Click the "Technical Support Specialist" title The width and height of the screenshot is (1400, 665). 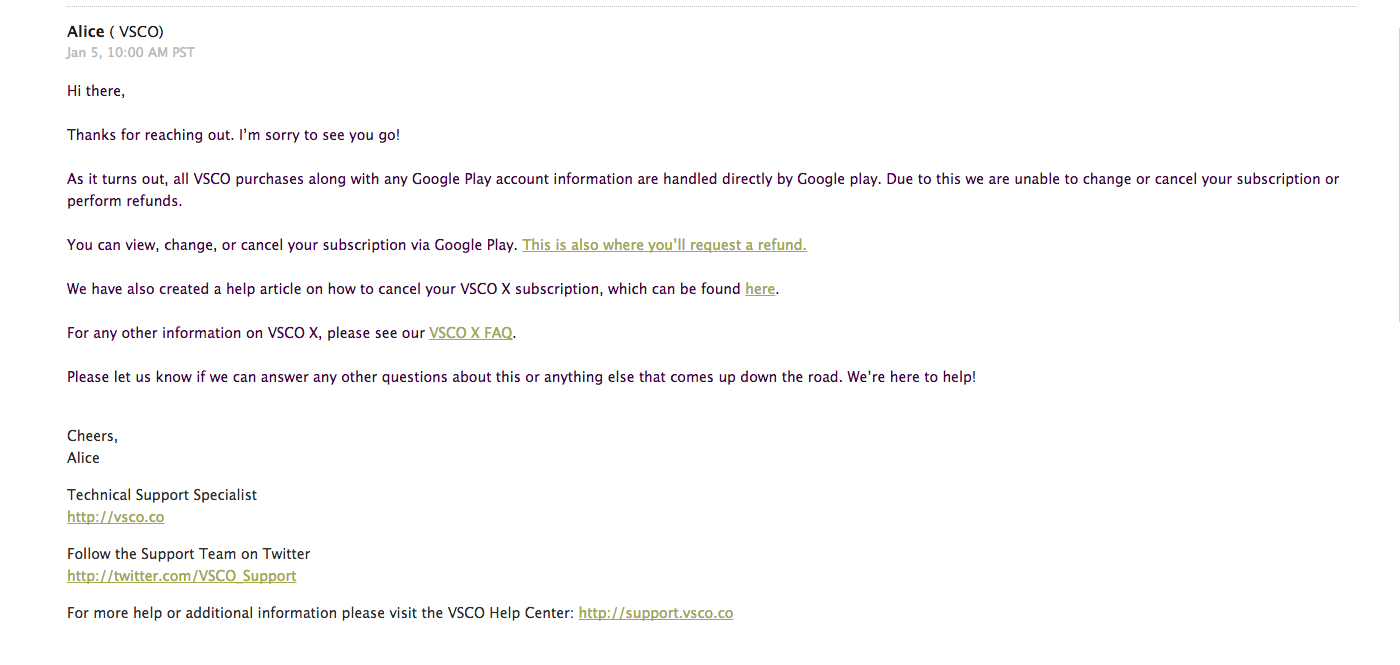[162, 495]
